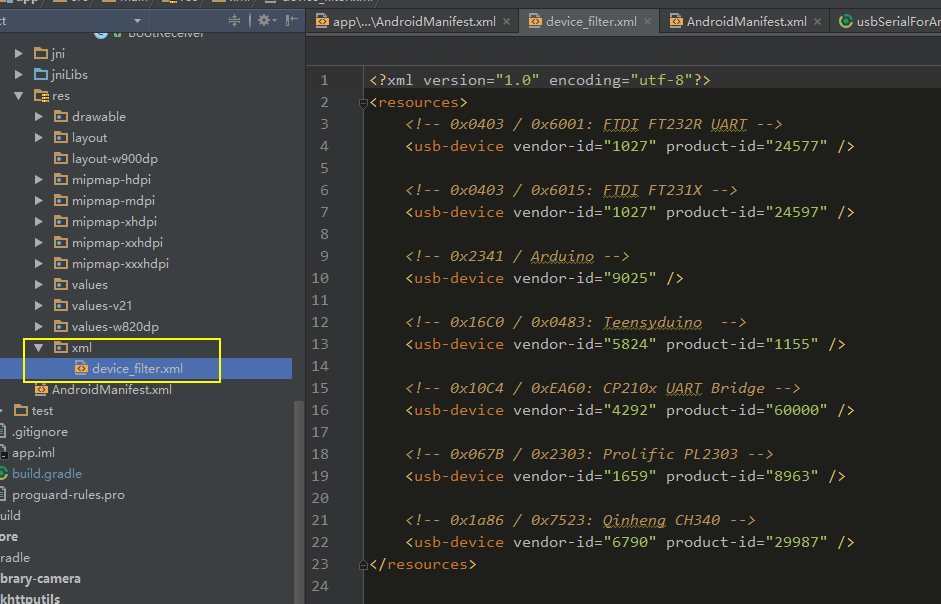Open the Project panel gear settings
The image size is (941, 604).
point(266,21)
